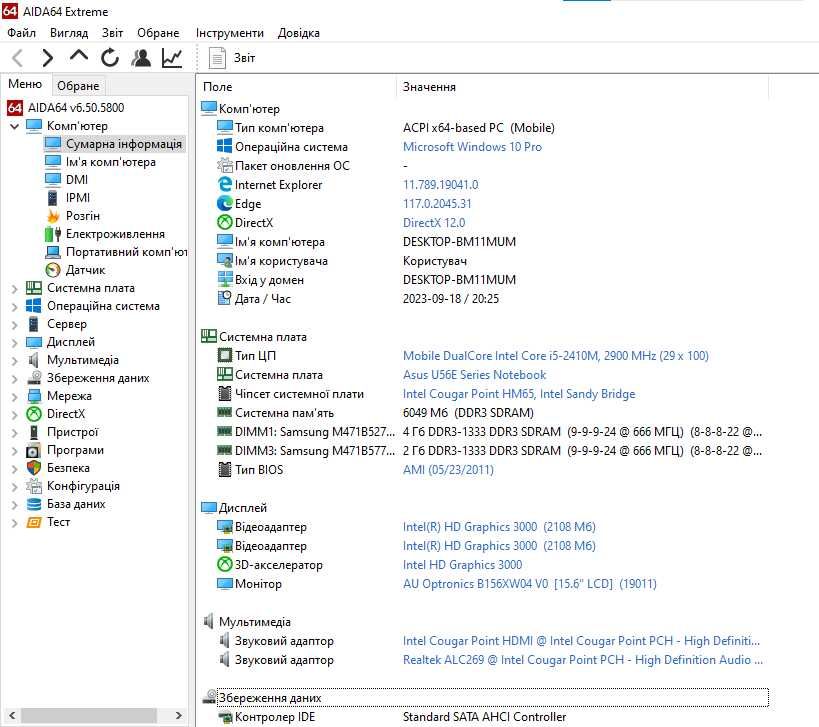Click the База даних database icon
819x727 pixels.
[34, 505]
